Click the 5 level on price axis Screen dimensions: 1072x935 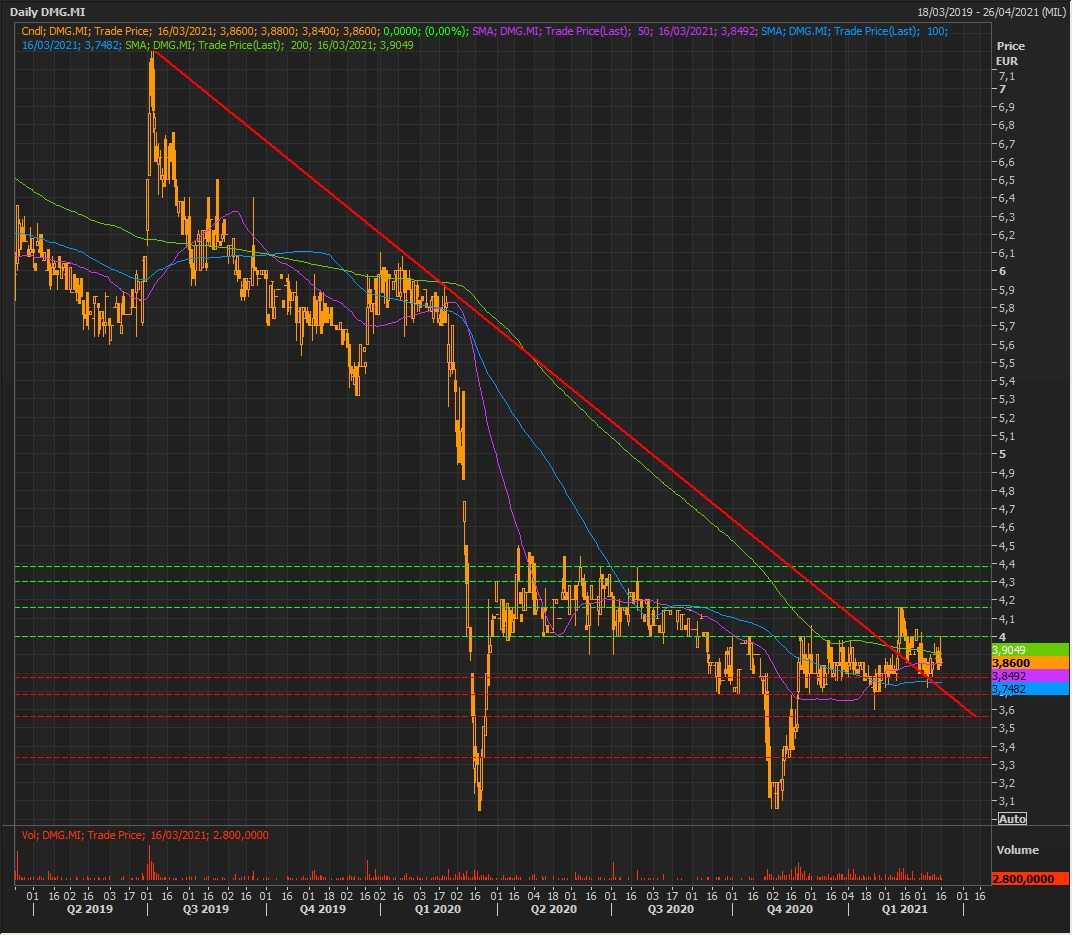pyautogui.click(x=1000, y=454)
